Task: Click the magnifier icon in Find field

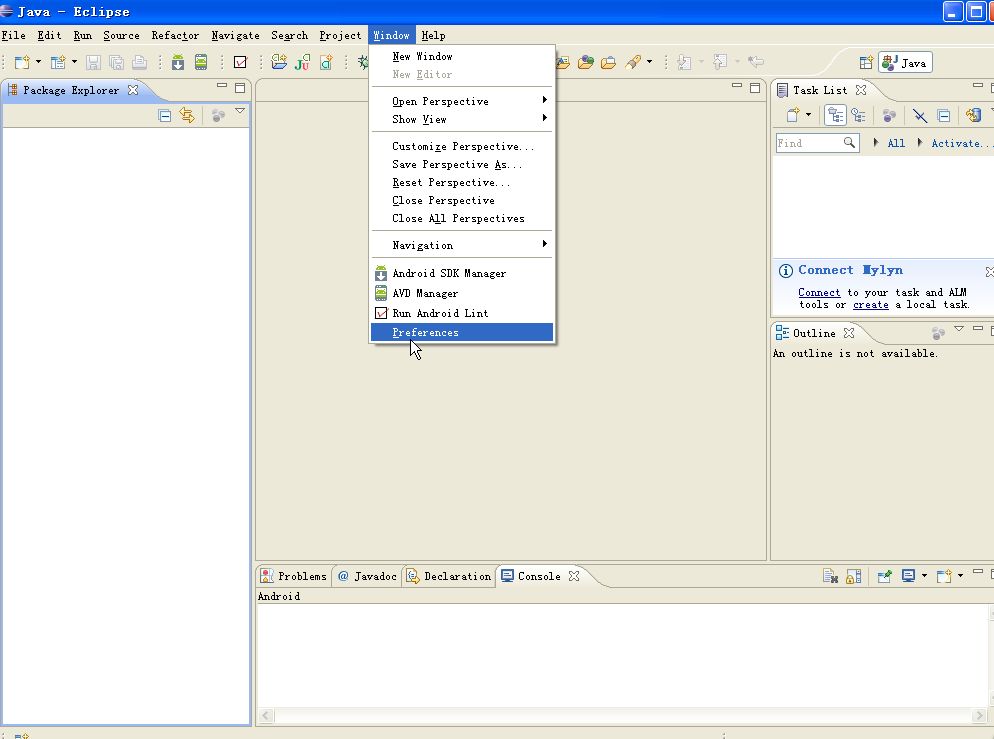Action: (x=849, y=143)
